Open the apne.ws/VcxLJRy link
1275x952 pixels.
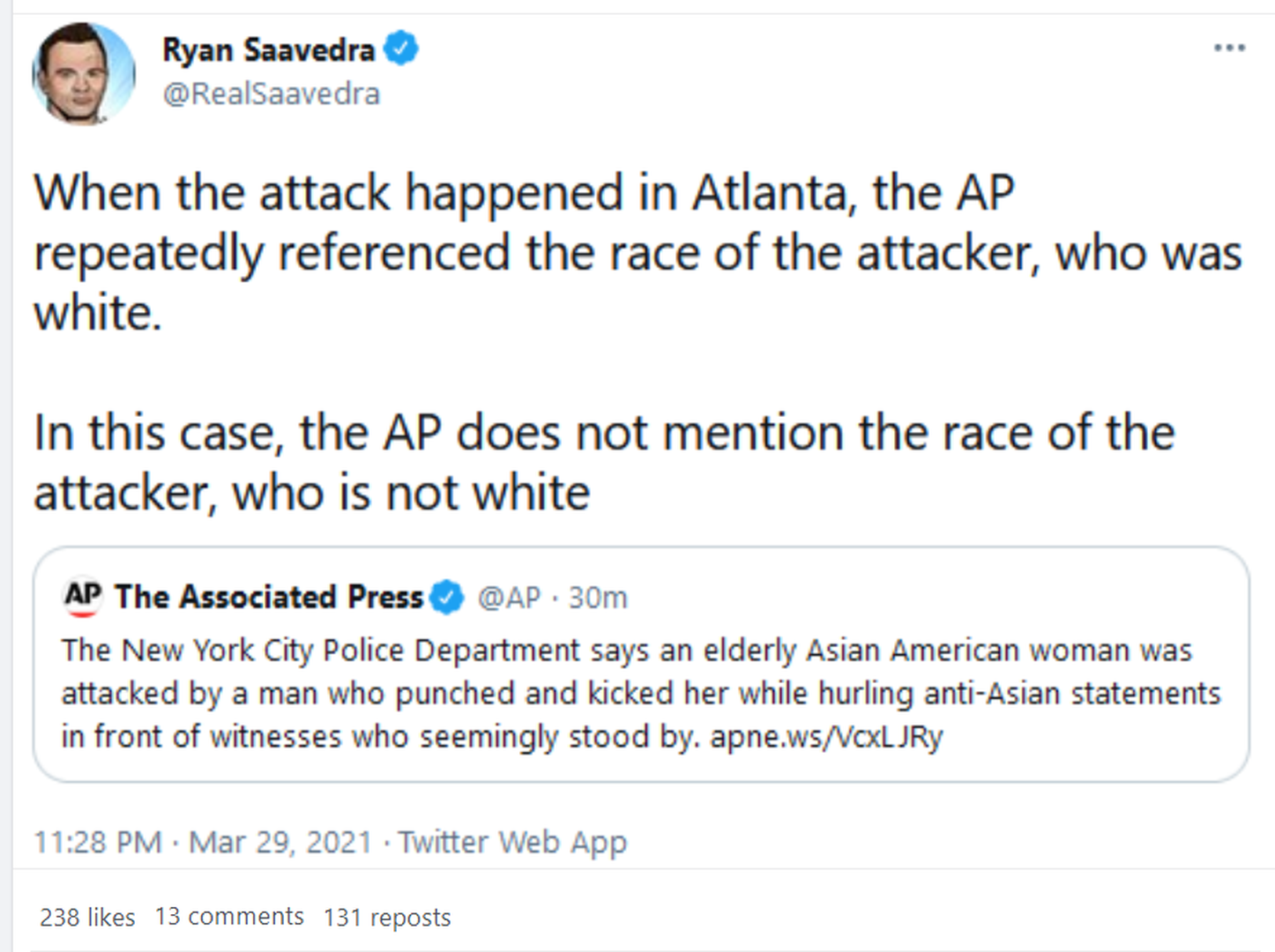tap(826, 736)
